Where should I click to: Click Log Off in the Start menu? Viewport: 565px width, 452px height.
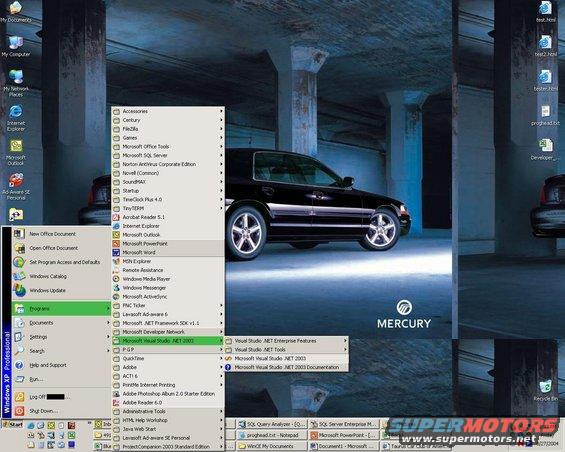[x=61, y=397]
